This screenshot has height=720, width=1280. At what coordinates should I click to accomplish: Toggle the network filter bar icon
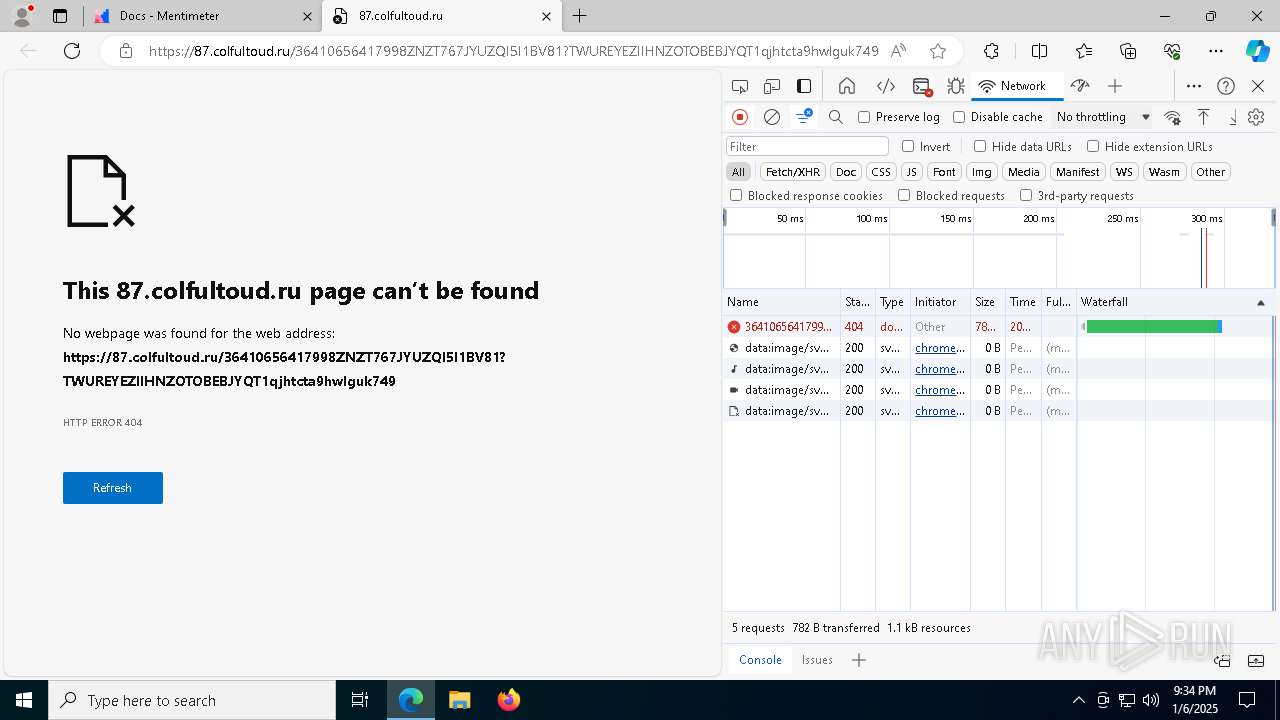tap(804, 117)
